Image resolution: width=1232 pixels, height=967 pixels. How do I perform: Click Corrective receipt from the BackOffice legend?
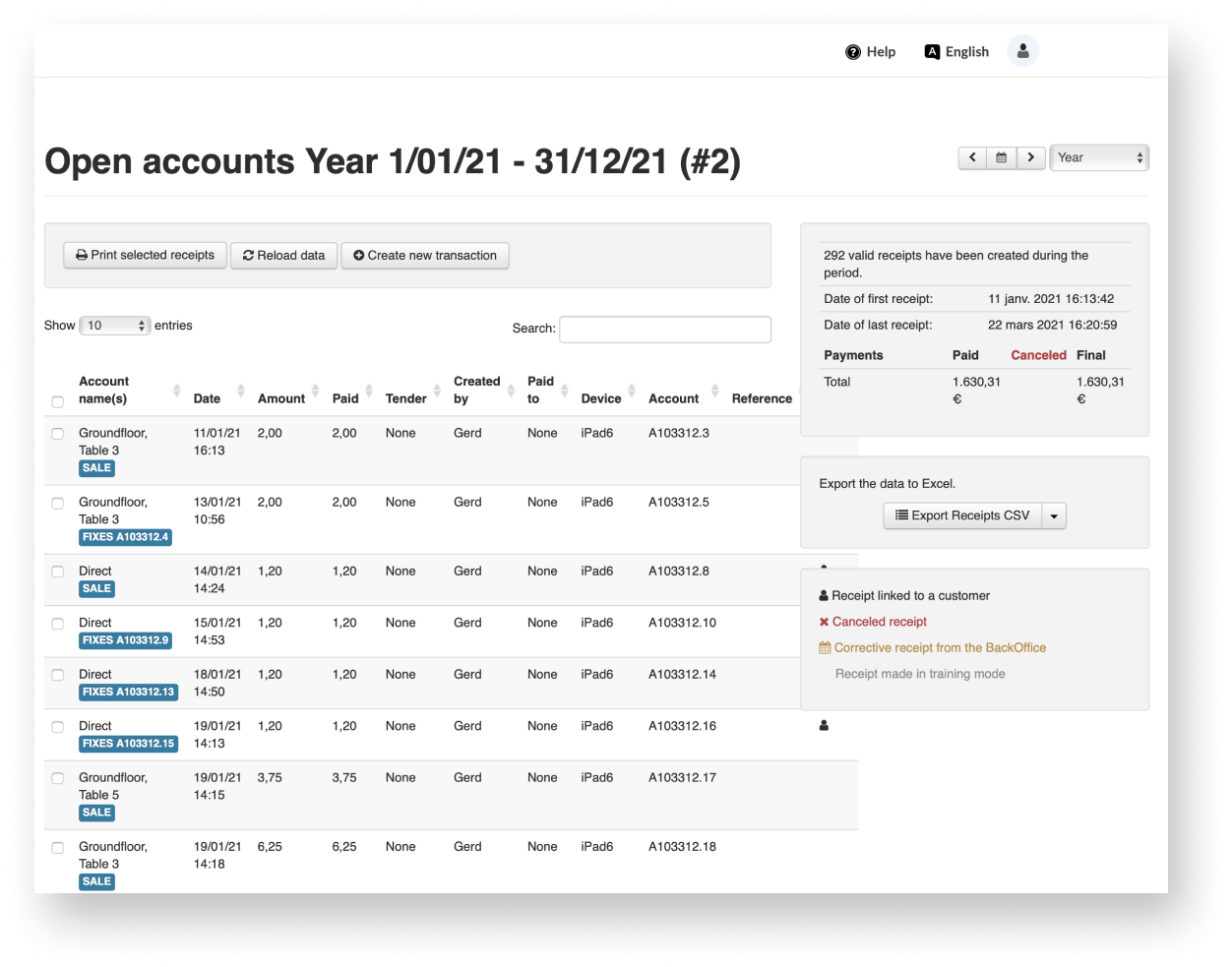(x=933, y=648)
